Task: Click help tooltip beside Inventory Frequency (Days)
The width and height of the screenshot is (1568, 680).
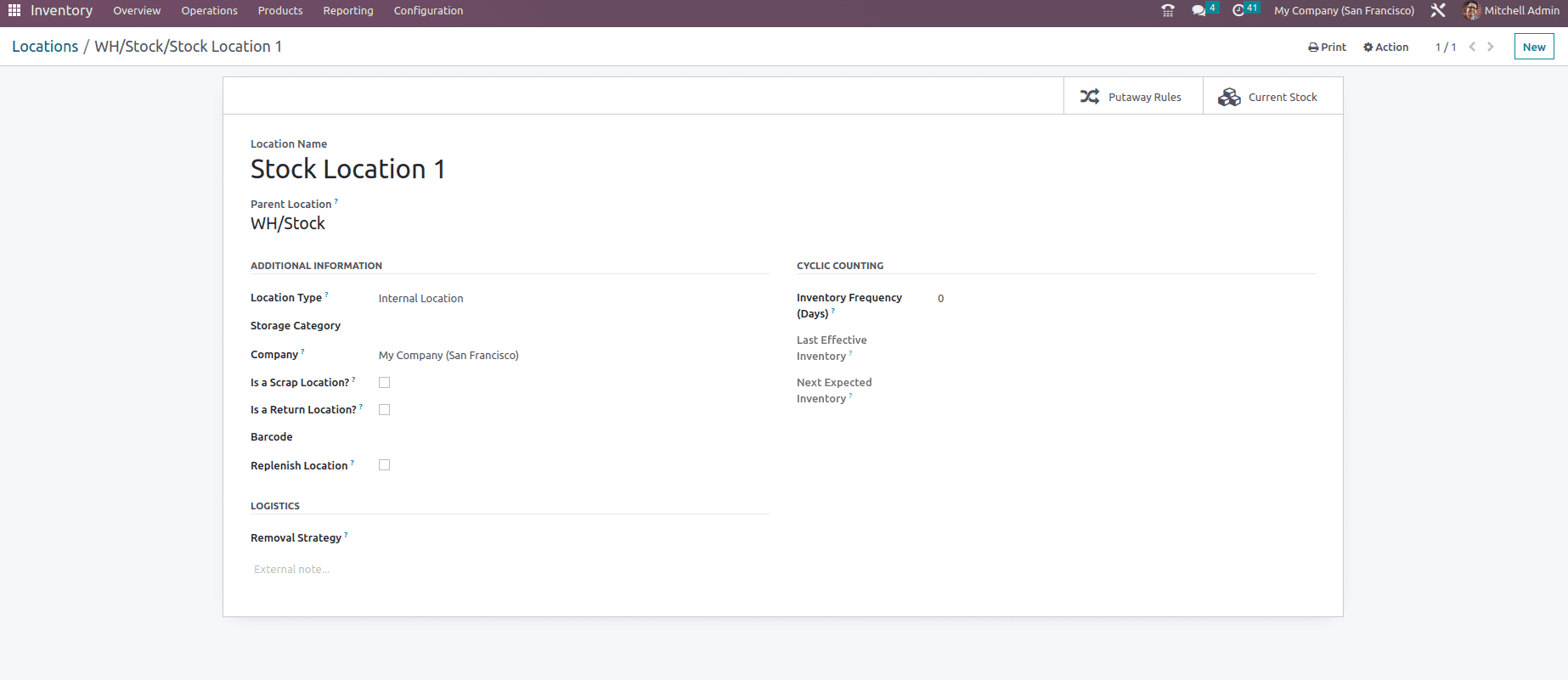Action: pos(833,311)
